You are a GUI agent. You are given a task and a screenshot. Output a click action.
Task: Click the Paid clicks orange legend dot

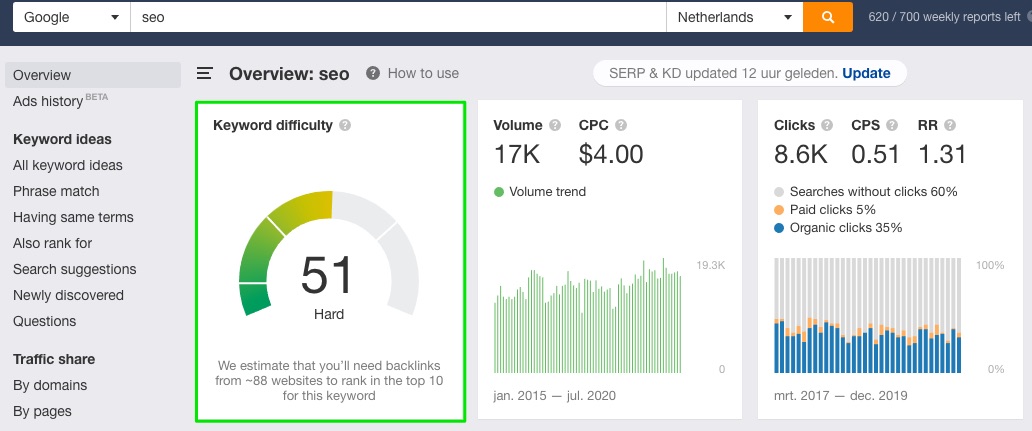pos(779,210)
